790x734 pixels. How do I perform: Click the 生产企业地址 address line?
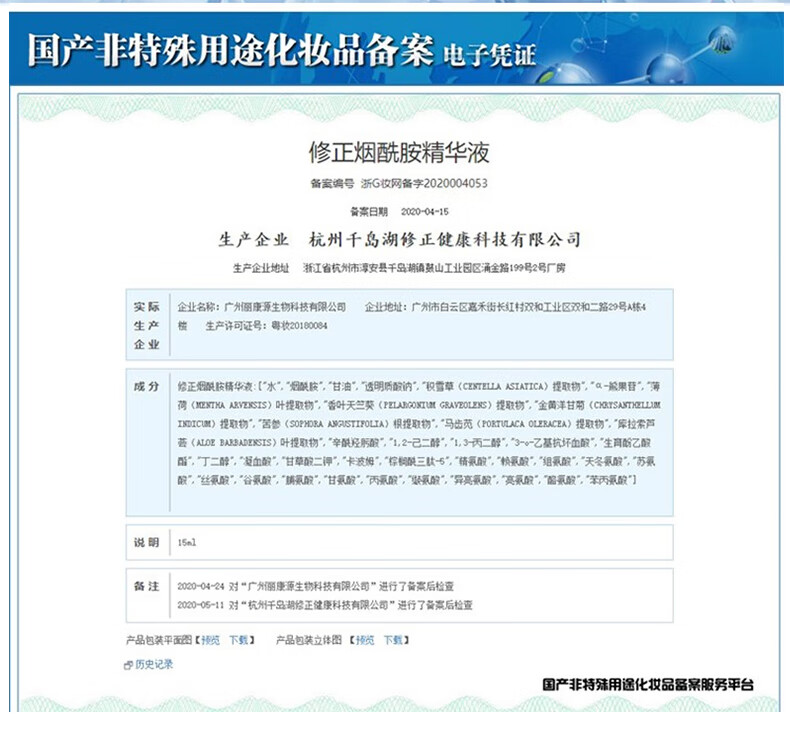pos(399,268)
